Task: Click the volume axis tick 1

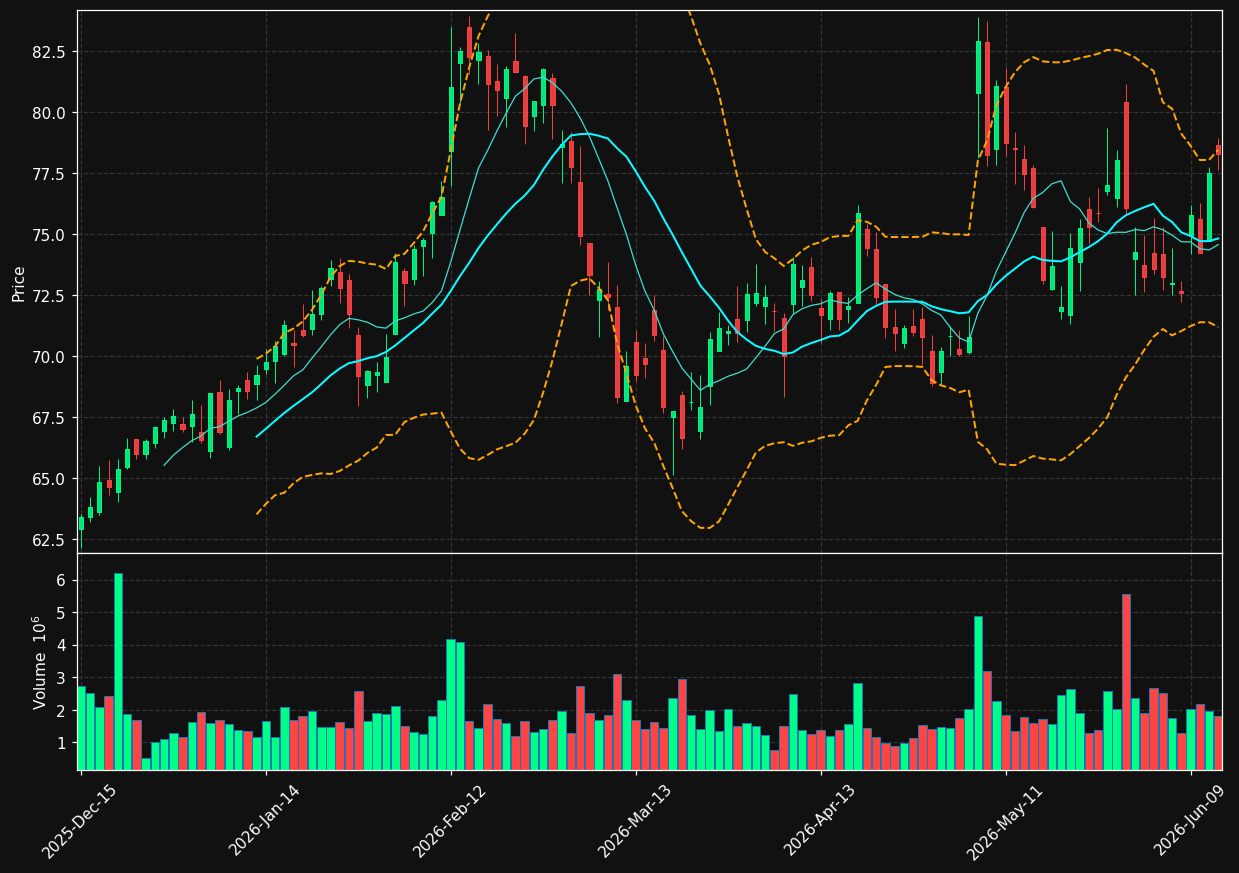Action: 61,743
